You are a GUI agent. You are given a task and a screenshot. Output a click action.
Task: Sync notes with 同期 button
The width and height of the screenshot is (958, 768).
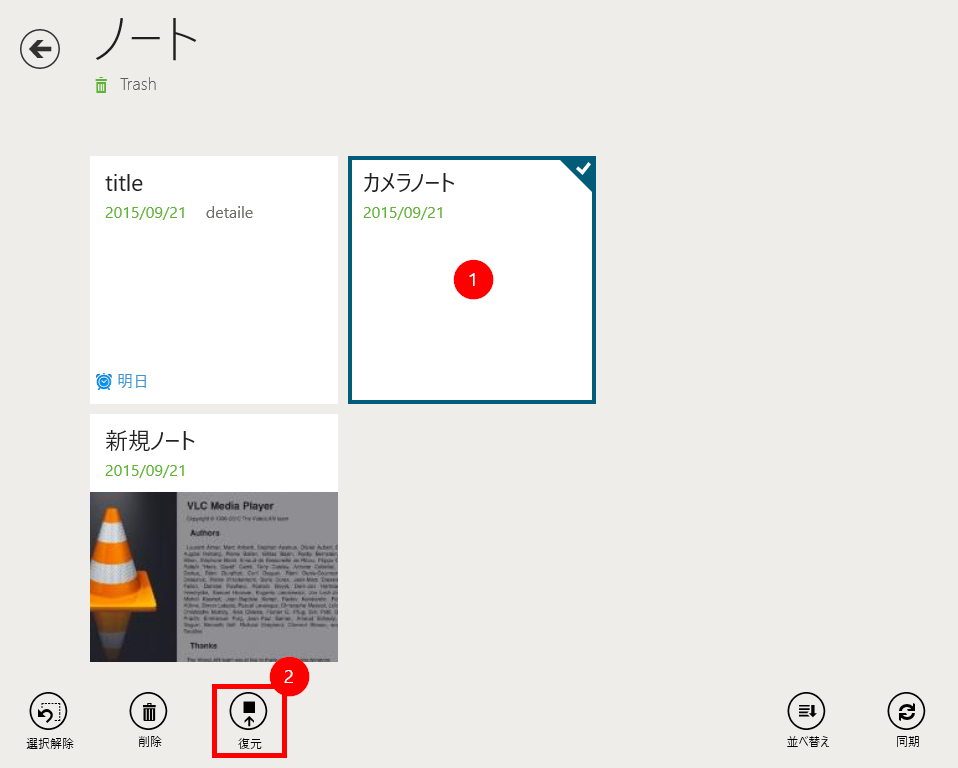tap(907, 720)
